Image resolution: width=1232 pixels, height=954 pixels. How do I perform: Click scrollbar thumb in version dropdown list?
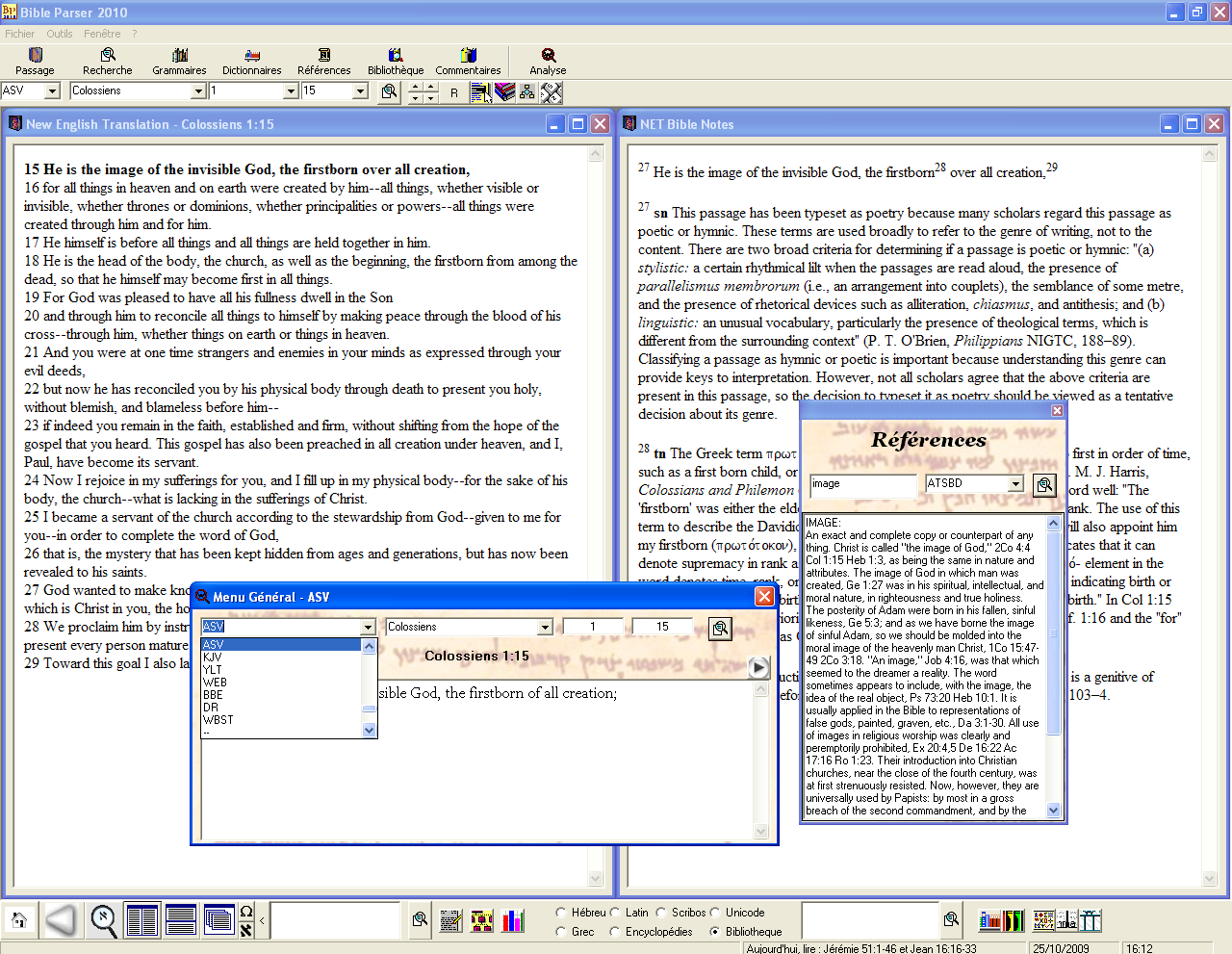(x=369, y=709)
